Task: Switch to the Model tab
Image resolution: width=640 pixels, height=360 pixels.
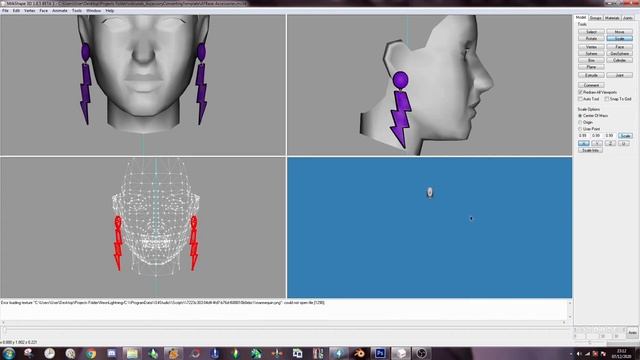Action: pyautogui.click(x=580, y=18)
